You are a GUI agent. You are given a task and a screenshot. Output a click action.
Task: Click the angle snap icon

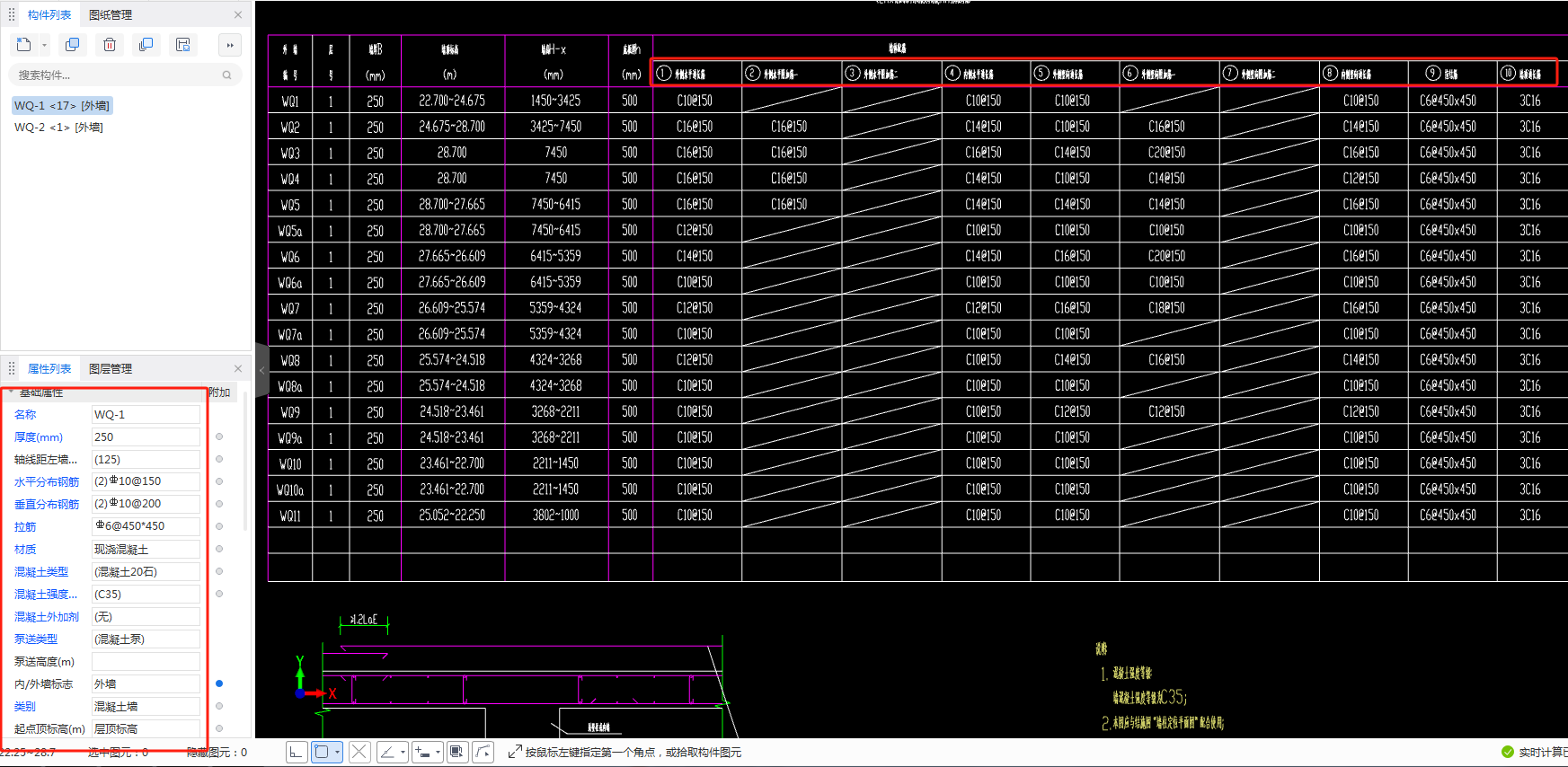[x=387, y=752]
